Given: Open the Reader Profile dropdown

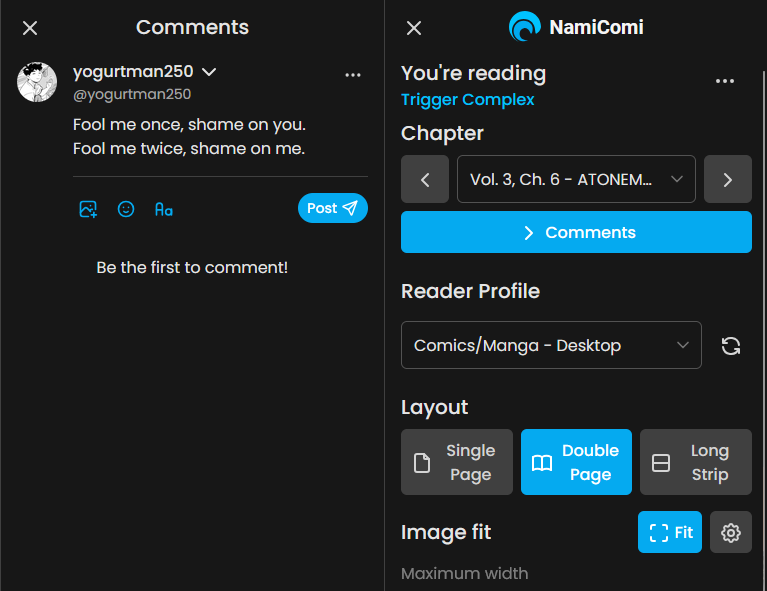Looking at the screenshot, I should coord(551,346).
